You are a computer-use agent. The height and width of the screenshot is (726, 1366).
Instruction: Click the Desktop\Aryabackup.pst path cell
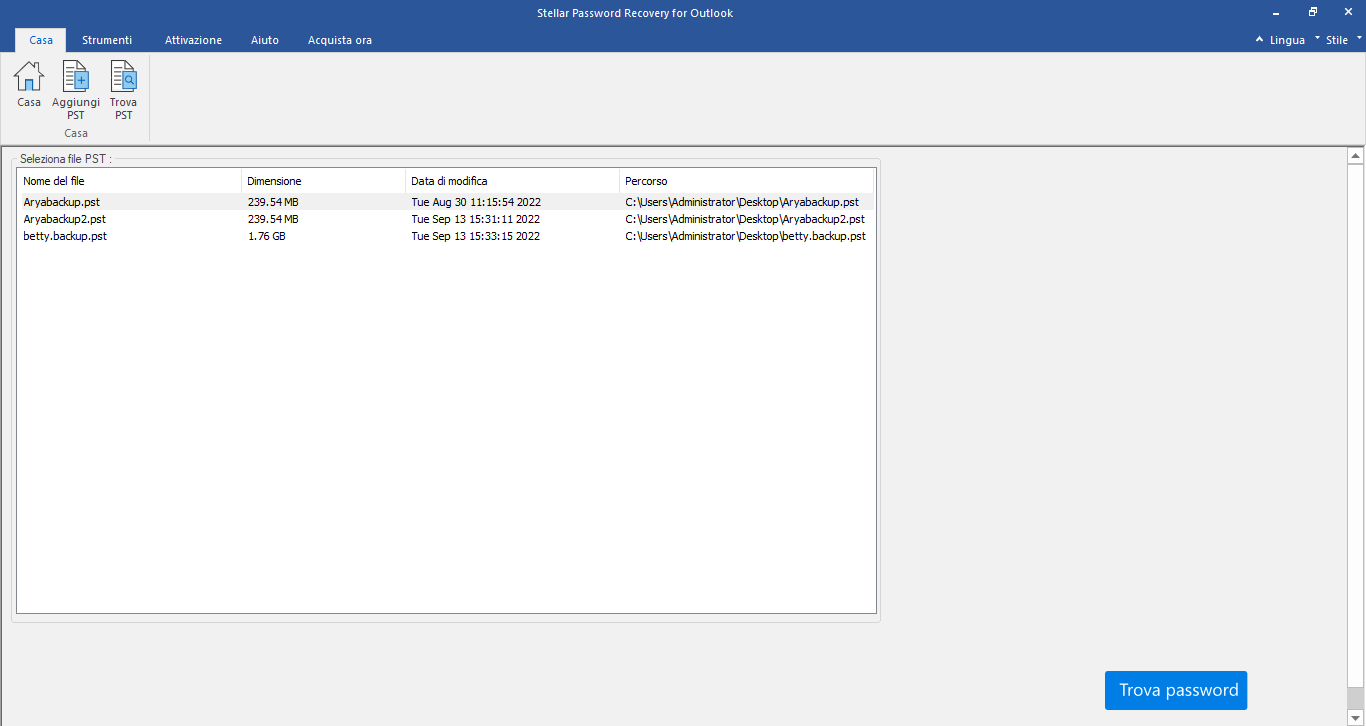click(742, 202)
